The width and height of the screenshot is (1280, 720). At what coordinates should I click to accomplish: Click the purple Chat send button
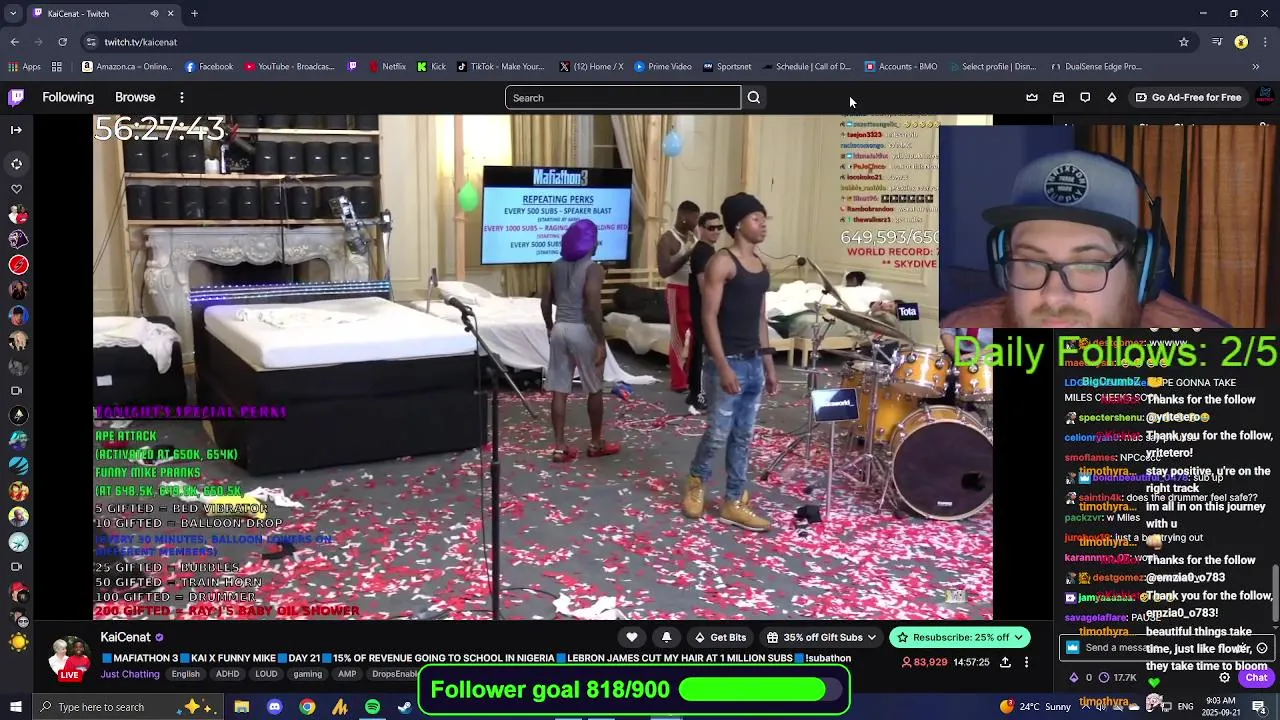pyautogui.click(x=1256, y=677)
